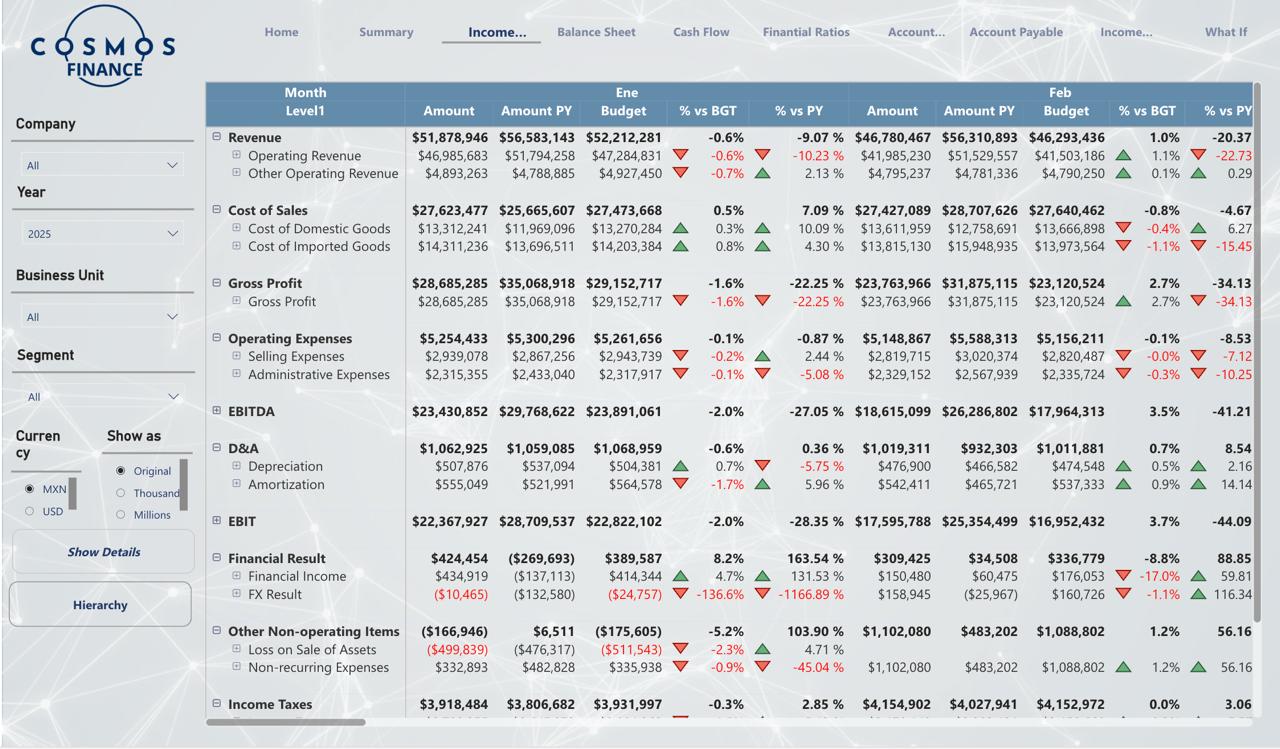Open the Finantial Ratios tab
This screenshot has width=1280, height=749.
click(x=806, y=32)
